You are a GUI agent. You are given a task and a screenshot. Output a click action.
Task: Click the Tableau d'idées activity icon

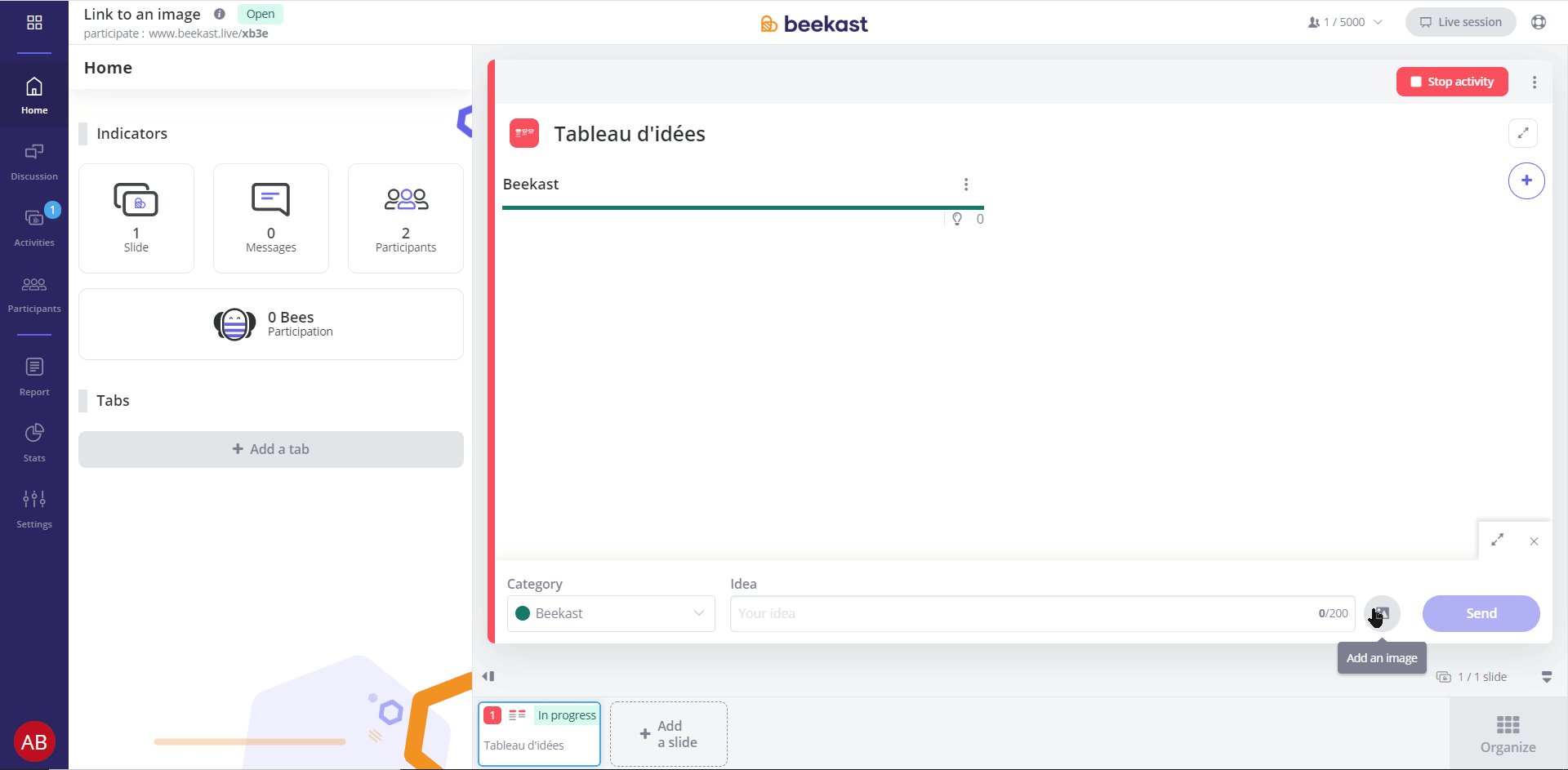pos(524,132)
